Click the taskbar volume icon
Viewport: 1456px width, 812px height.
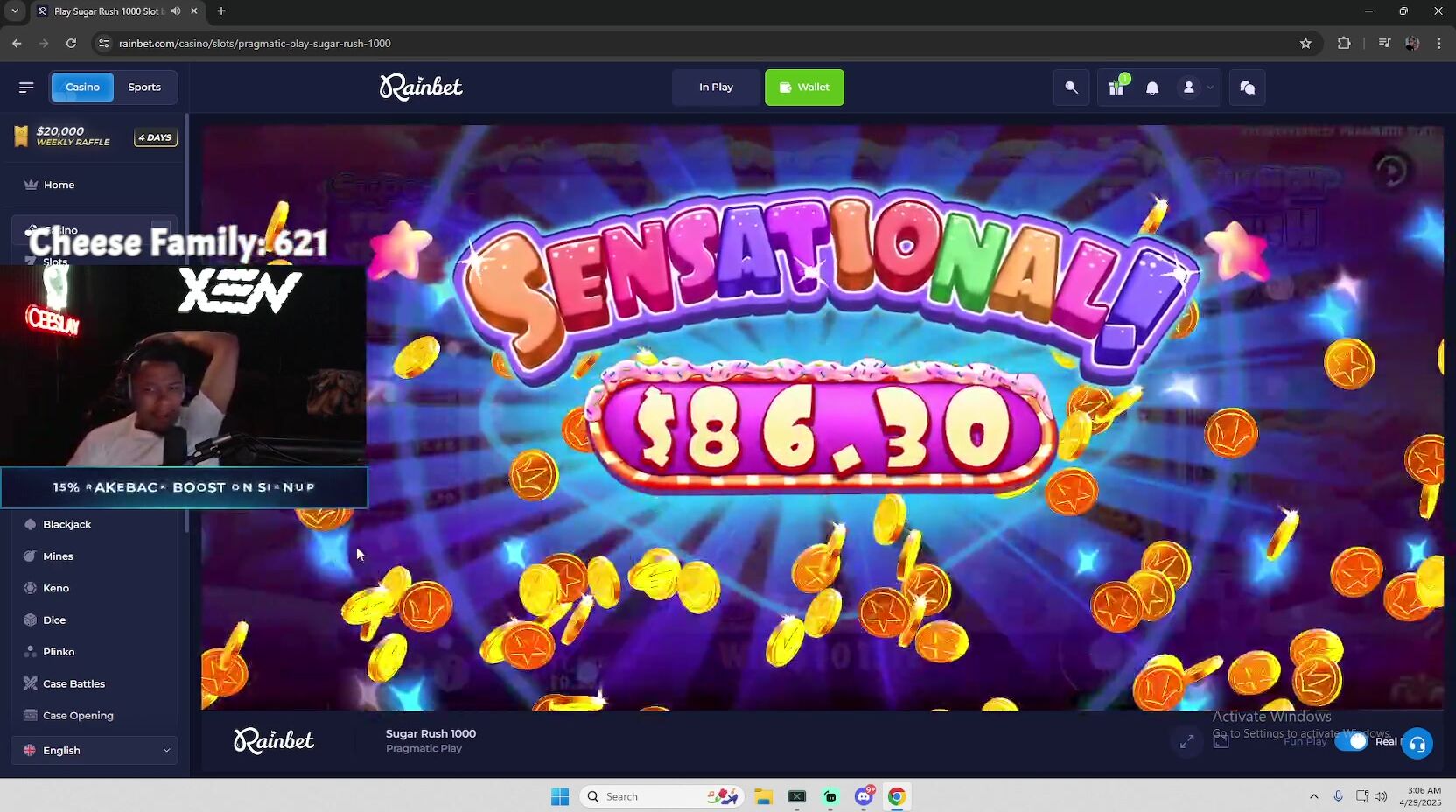pyautogui.click(x=1381, y=796)
